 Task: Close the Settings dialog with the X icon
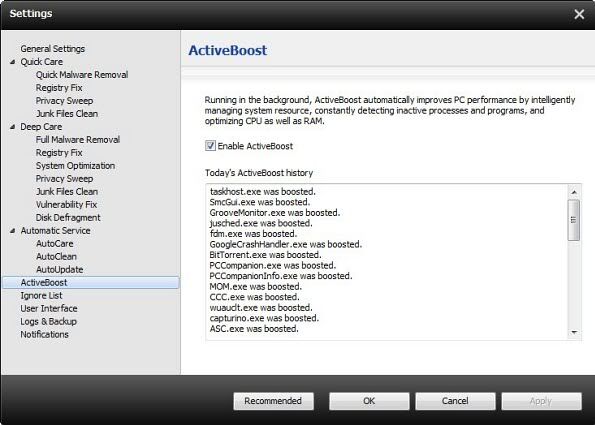[579, 14]
